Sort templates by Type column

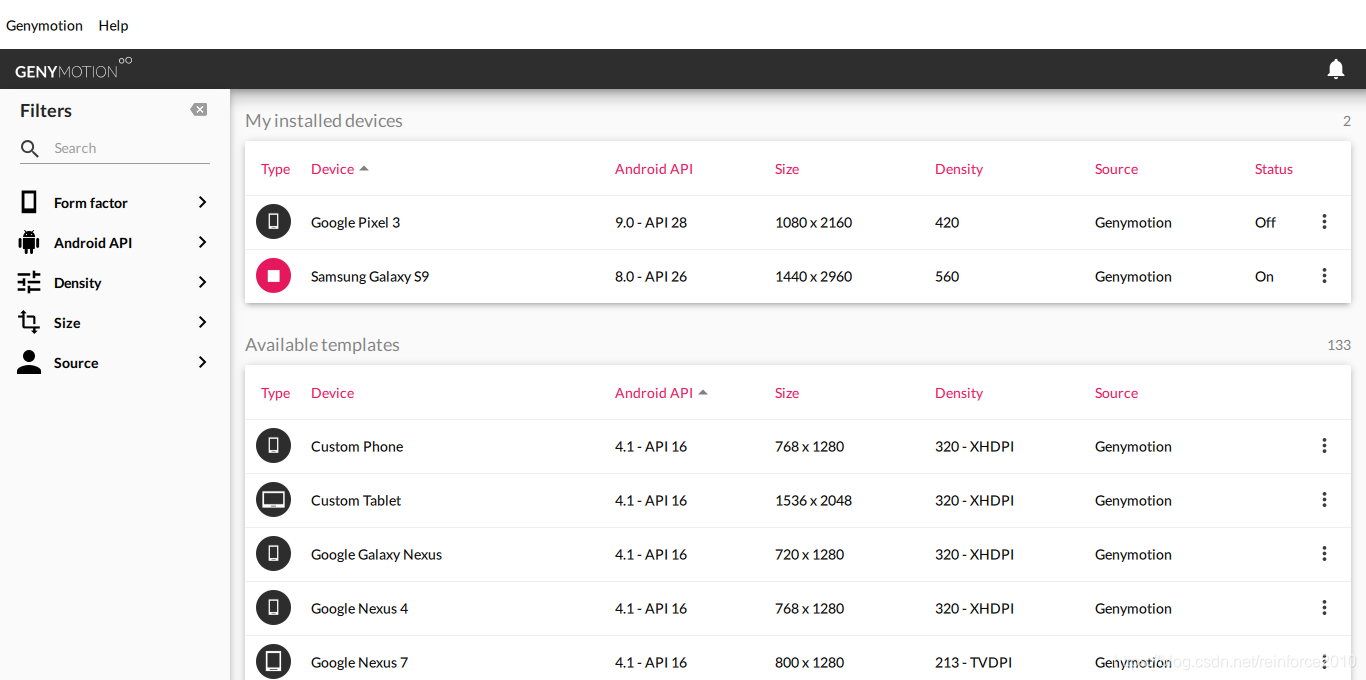(x=275, y=393)
